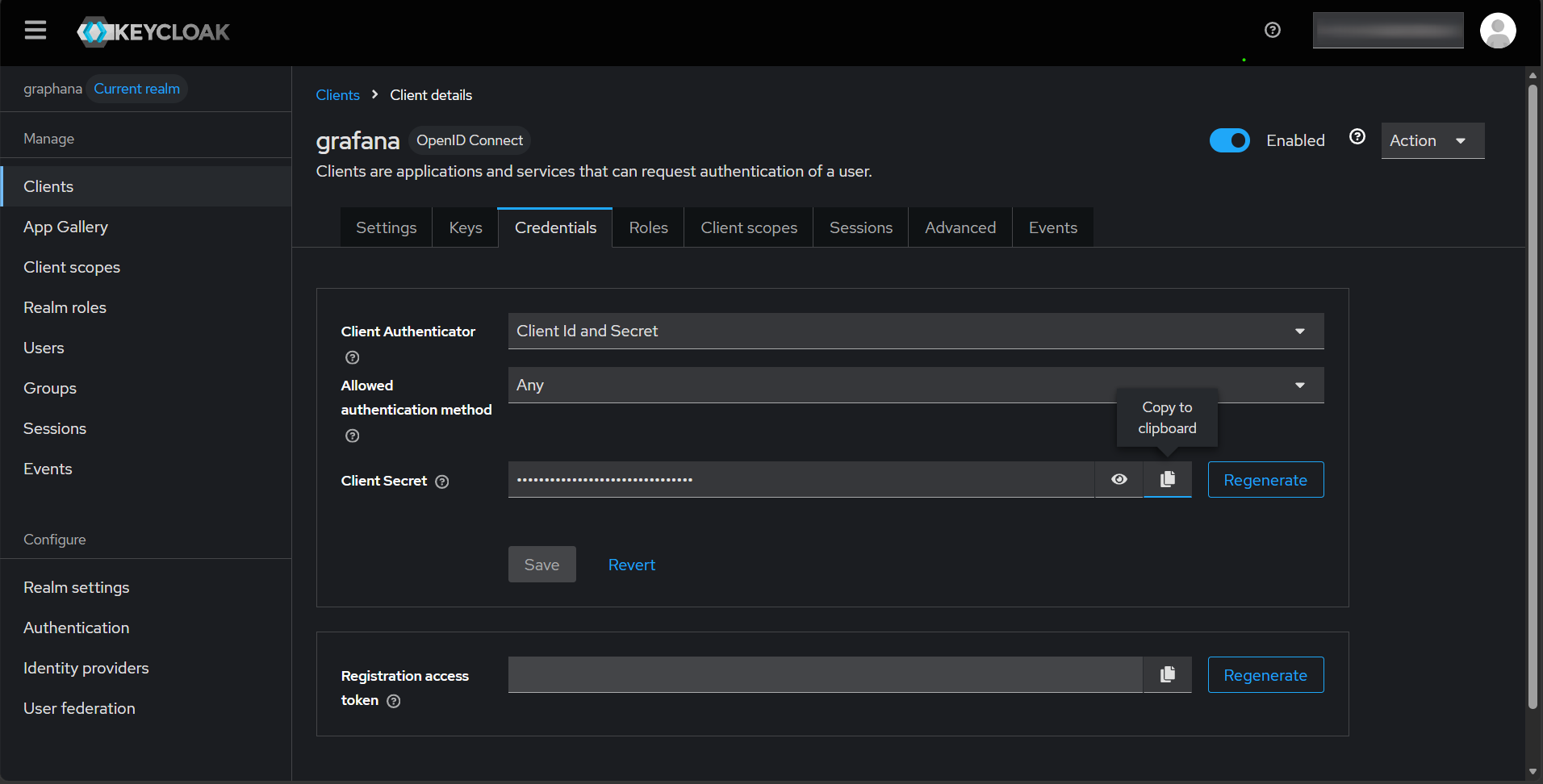Go to Clients breadcrumb link
This screenshot has width=1543, height=784.
(x=338, y=95)
